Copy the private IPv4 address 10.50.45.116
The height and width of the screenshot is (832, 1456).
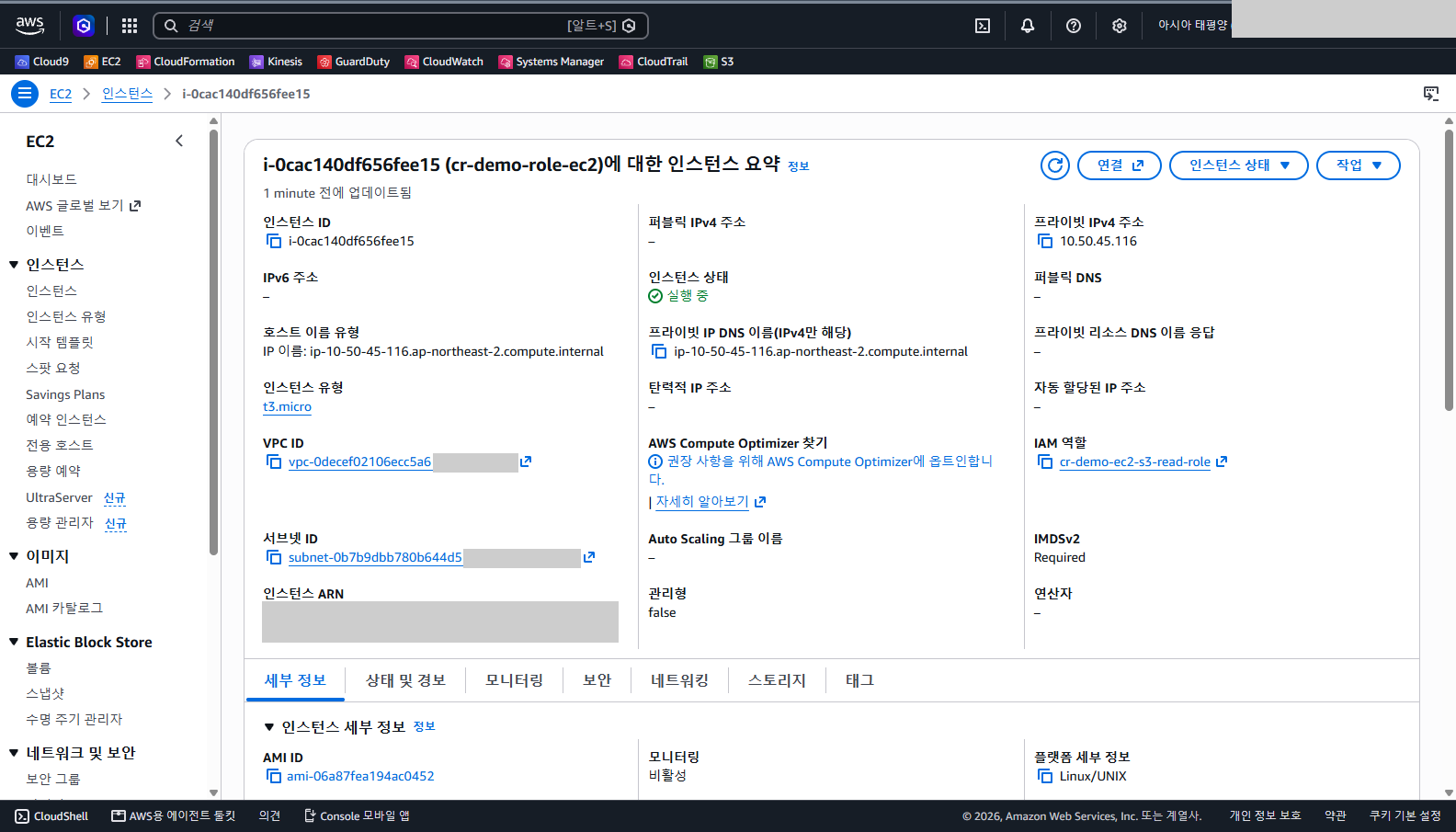[1045, 241]
